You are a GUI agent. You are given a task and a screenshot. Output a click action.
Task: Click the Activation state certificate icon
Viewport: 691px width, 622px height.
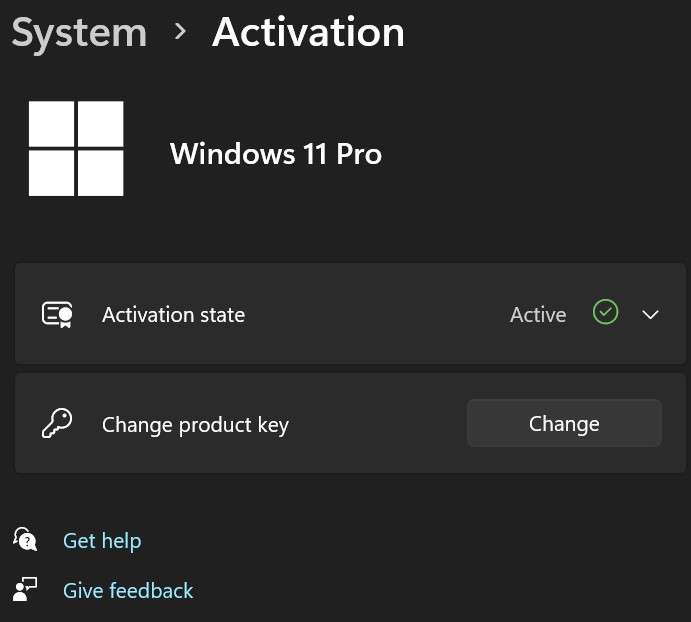(x=57, y=314)
